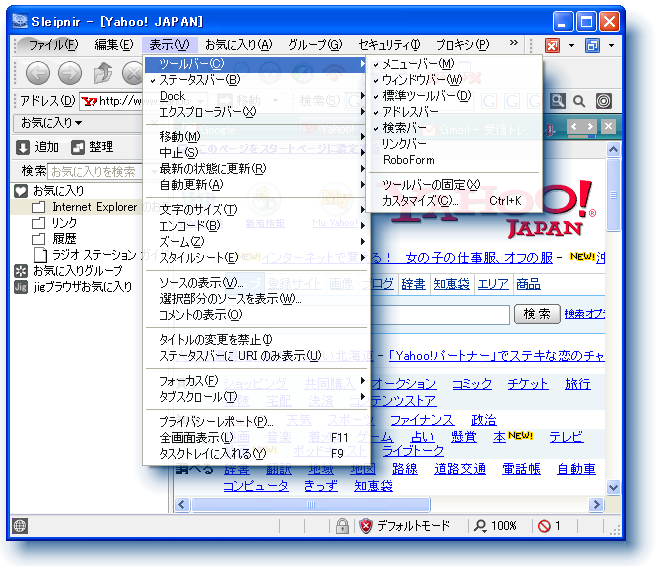Expand the 移動(M) submenu

tap(256, 136)
